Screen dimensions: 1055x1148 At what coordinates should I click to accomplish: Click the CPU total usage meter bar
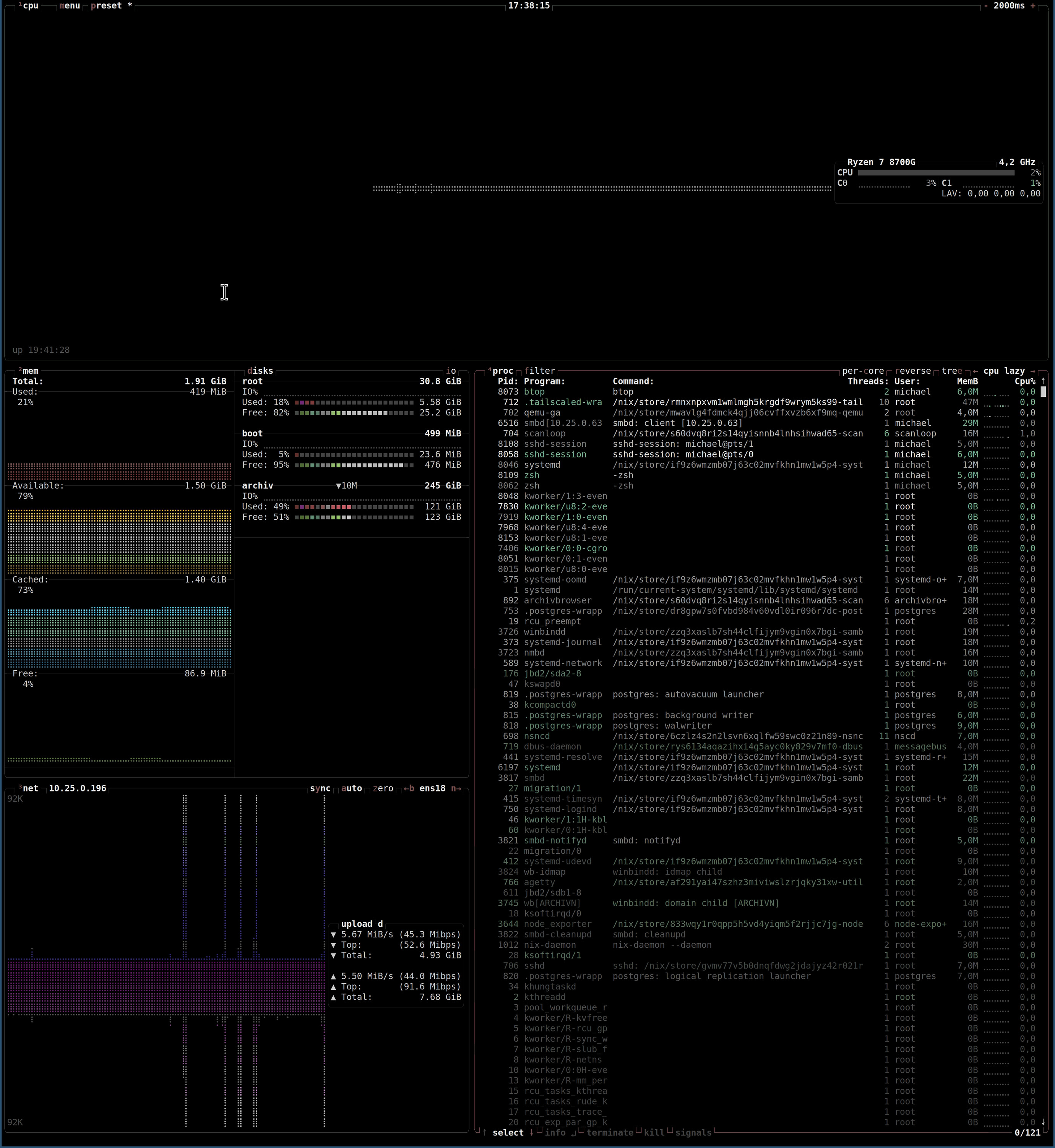click(x=936, y=172)
